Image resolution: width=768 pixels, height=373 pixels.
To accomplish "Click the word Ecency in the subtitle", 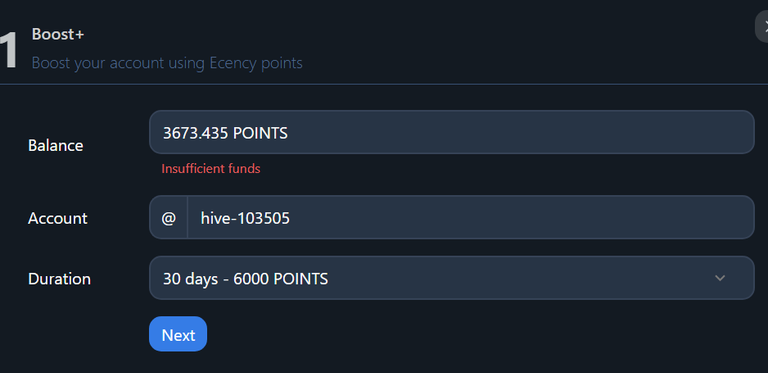I will click(234, 63).
